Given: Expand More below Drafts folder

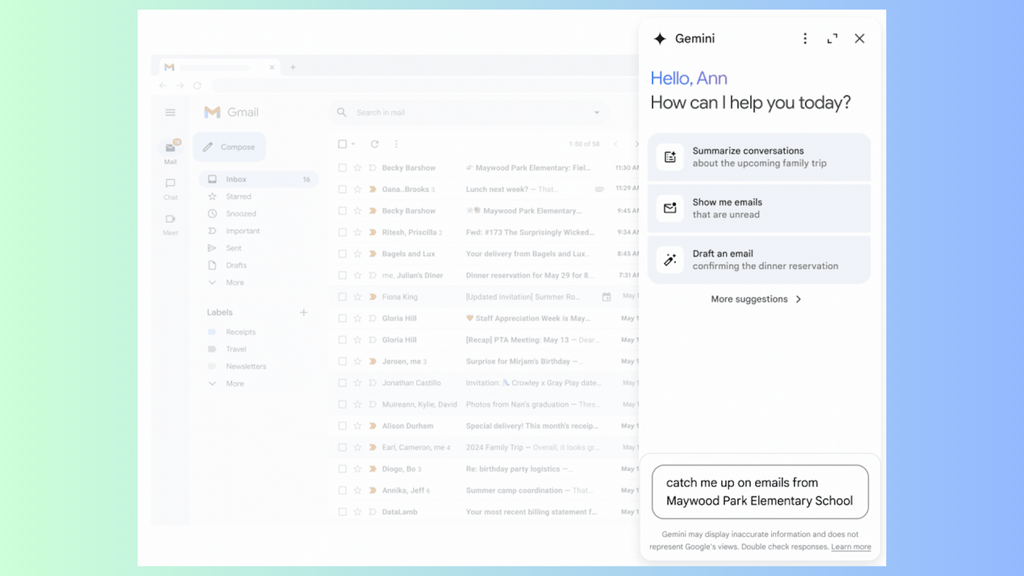Looking at the screenshot, I should click(x=234, y=283).
